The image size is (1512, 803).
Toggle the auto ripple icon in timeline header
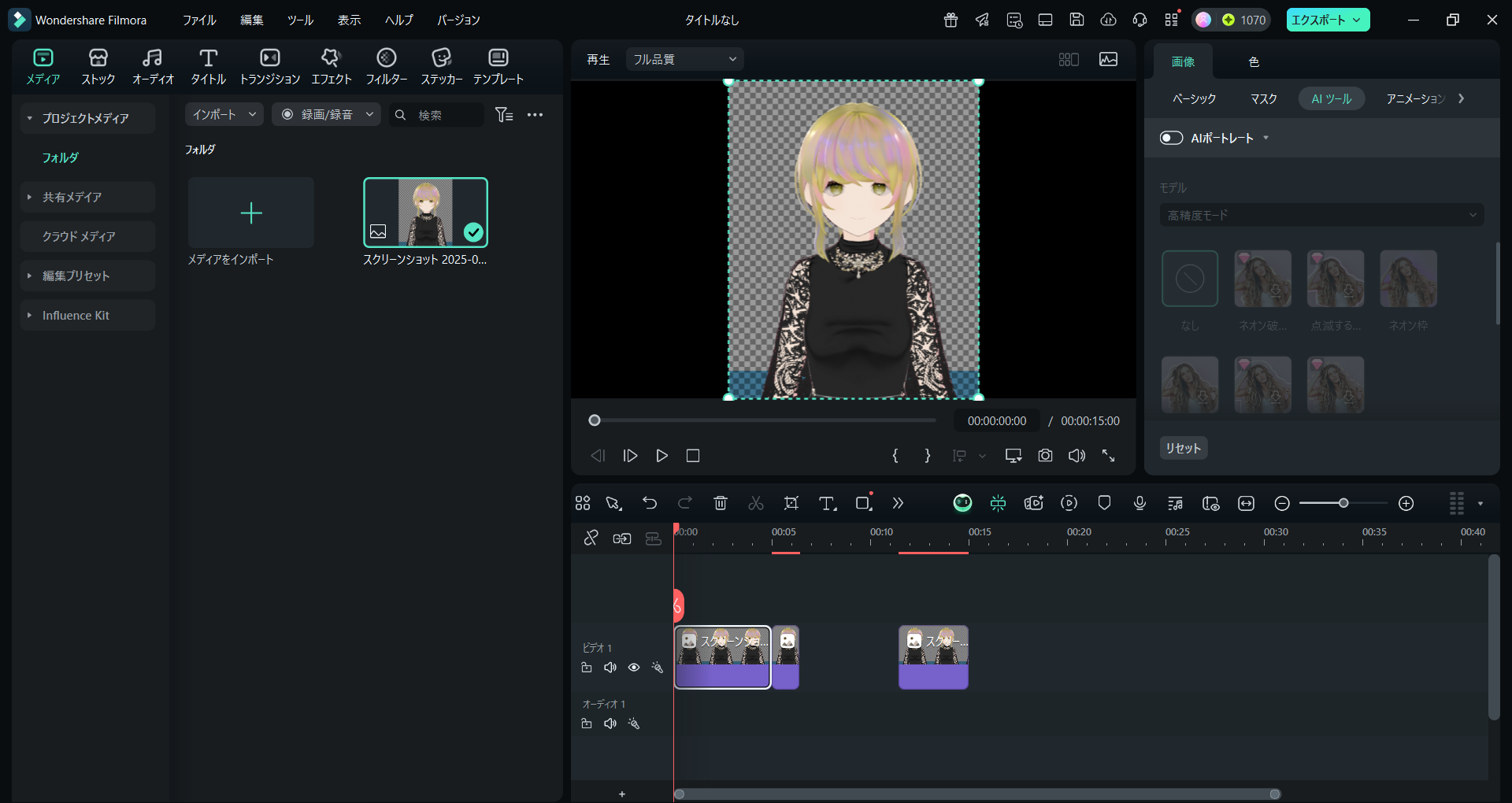[x=622, y=538]
